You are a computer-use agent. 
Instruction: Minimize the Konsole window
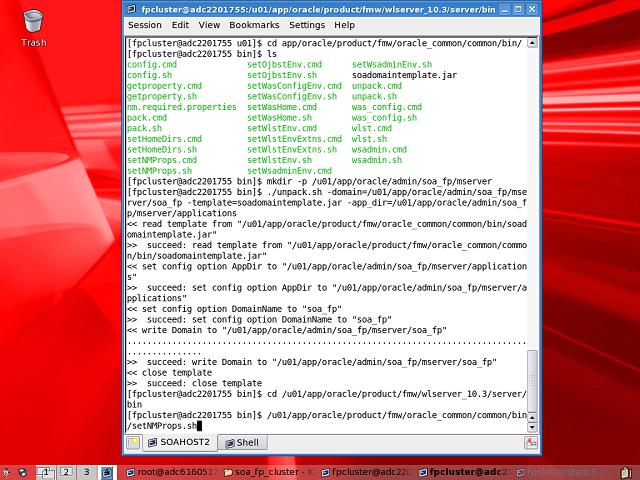point(504,9)
